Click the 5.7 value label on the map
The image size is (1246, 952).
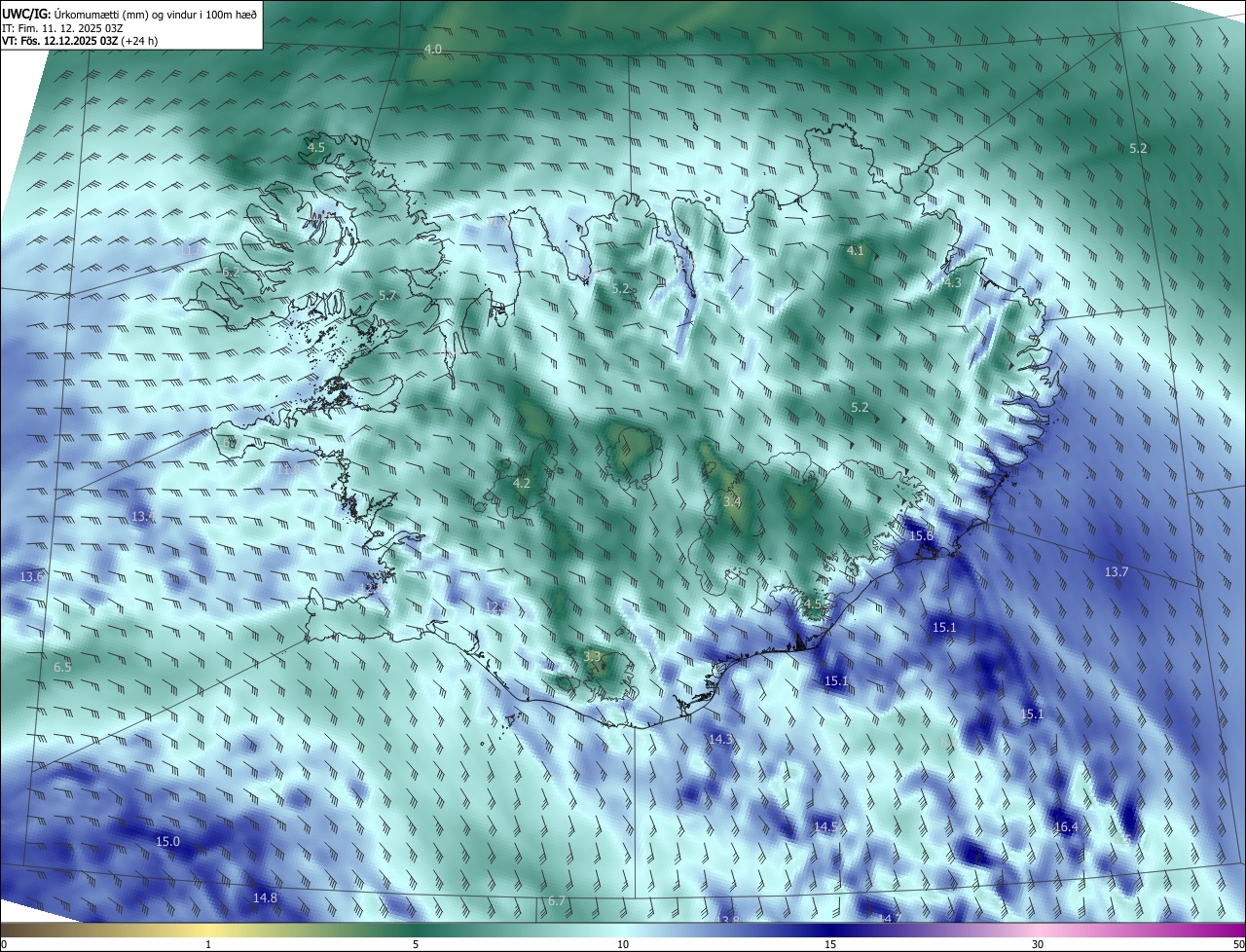click(x=386, y=295)
